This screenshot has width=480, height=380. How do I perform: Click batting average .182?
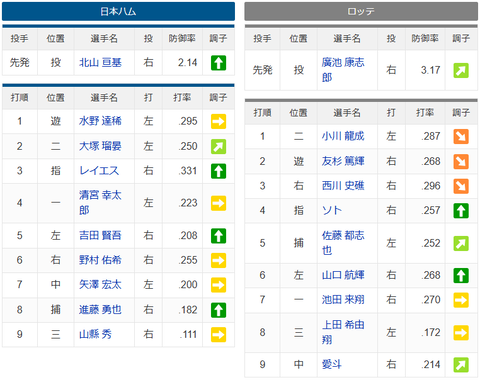pyautogui.click(x=188, y=310)
